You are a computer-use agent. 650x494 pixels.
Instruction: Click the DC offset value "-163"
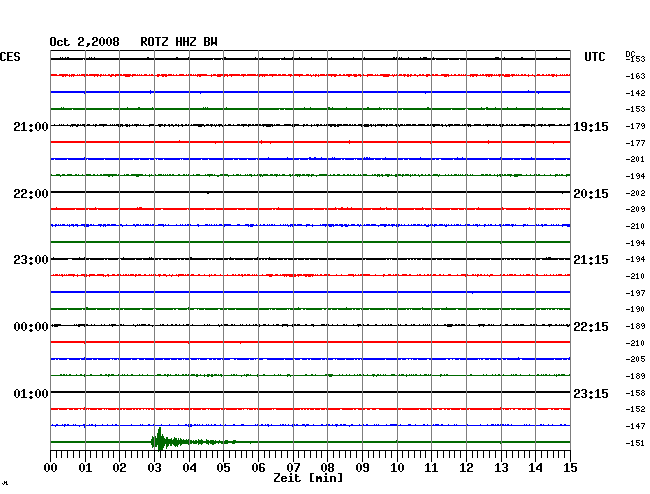(x=635, y=76)
